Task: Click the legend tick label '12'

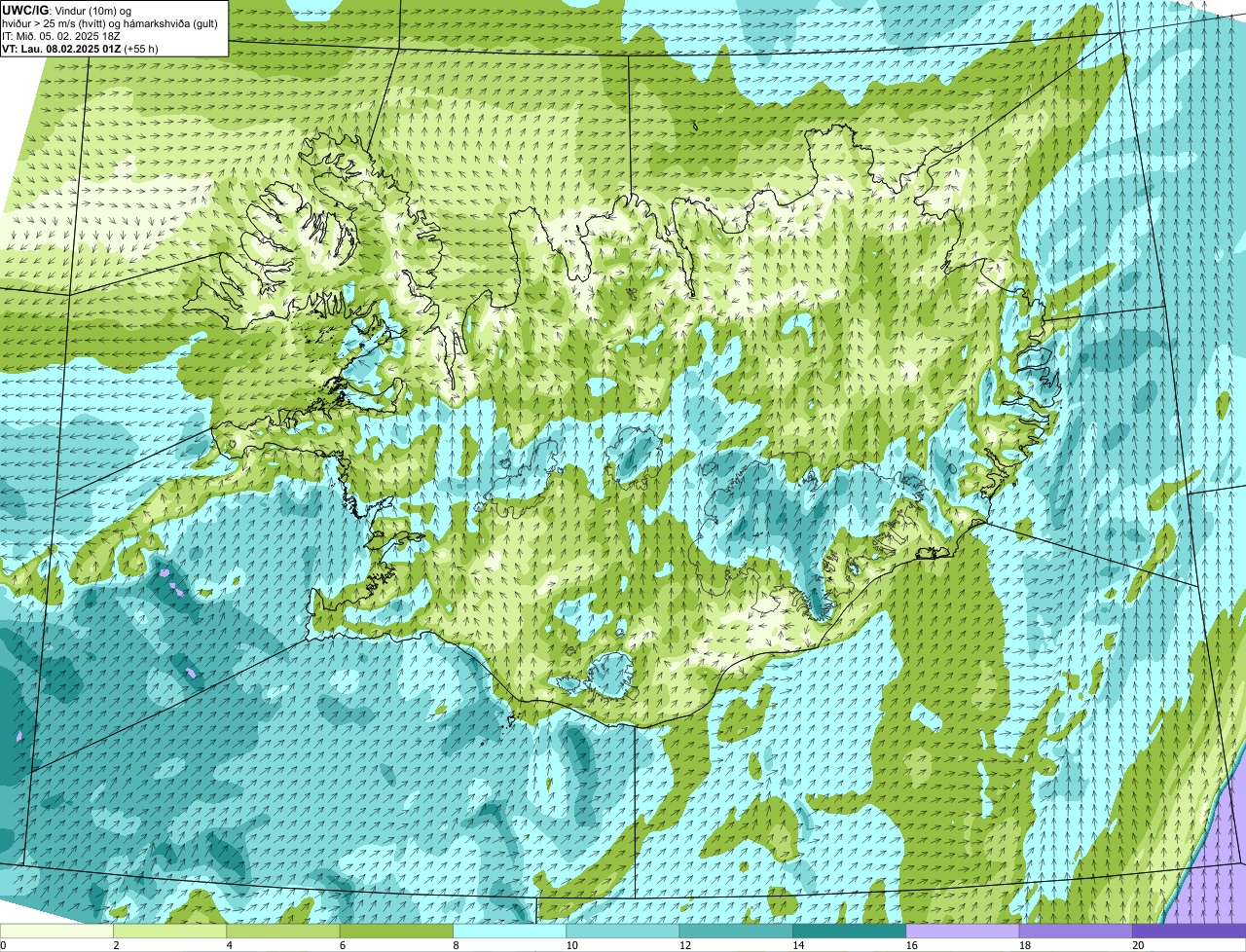Action: click(x=683, y=945)
